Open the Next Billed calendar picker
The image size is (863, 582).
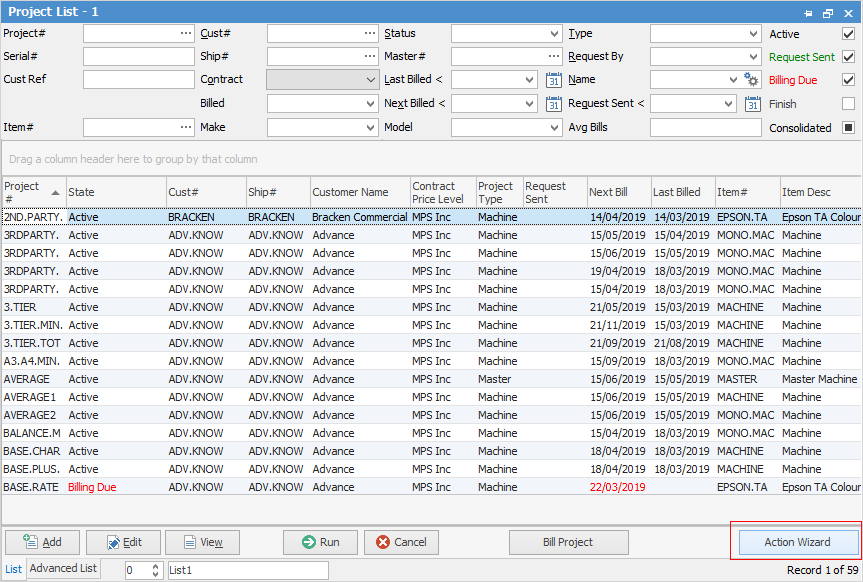pos(554,104)
